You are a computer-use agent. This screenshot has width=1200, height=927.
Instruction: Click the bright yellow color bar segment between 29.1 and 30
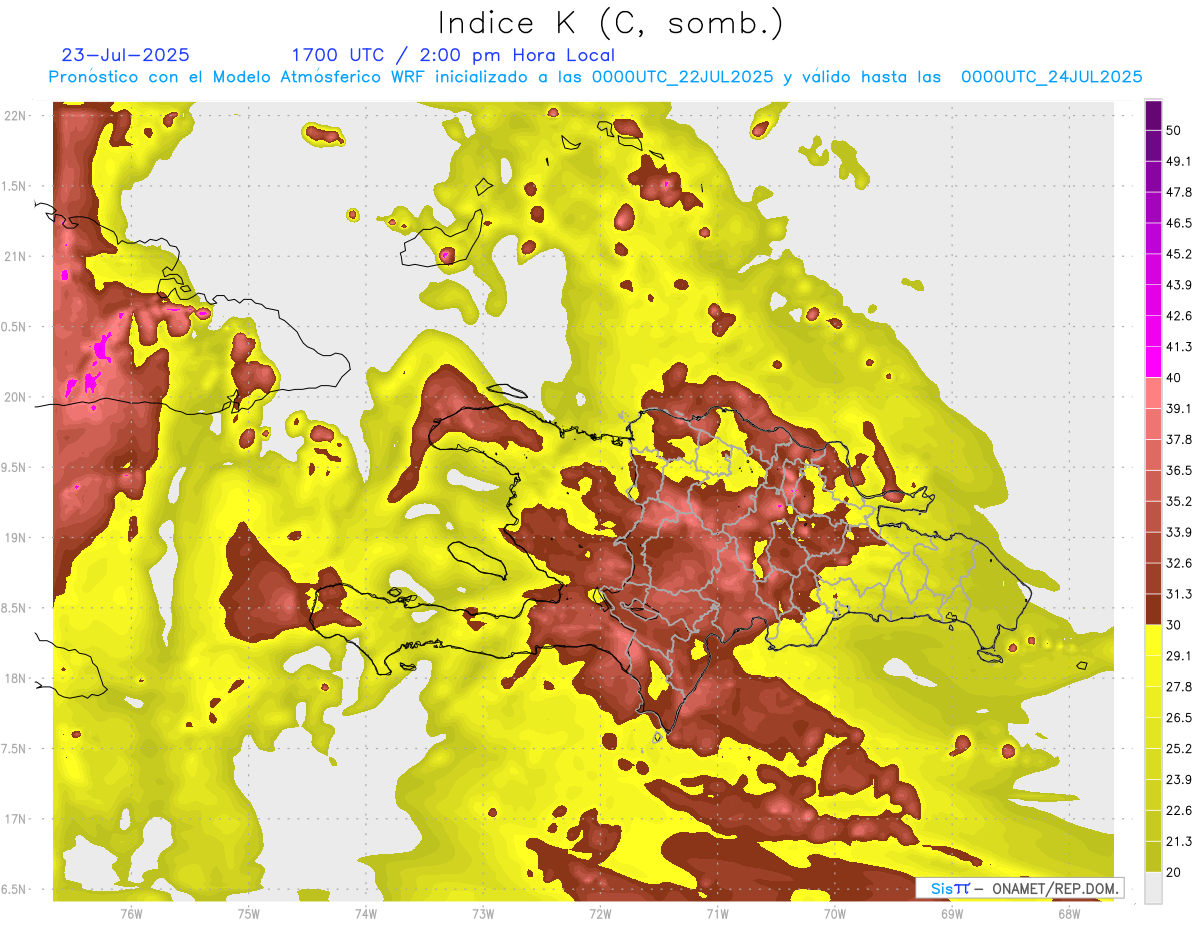point(1154,640)
